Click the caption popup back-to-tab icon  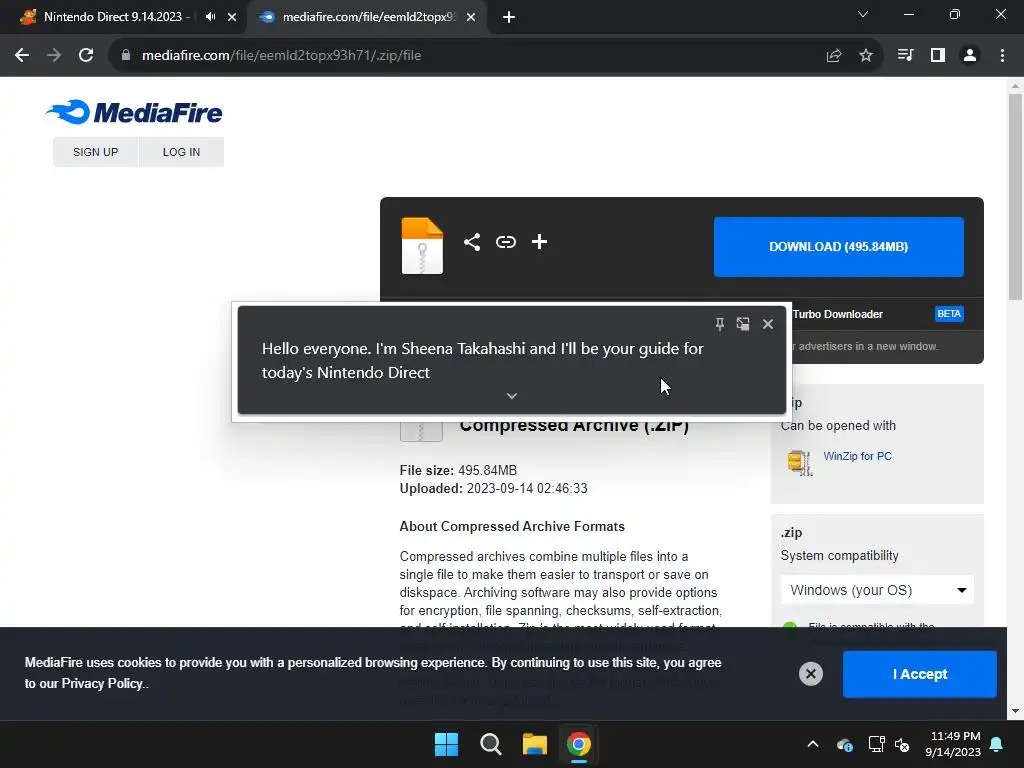(x=743, y=324)
